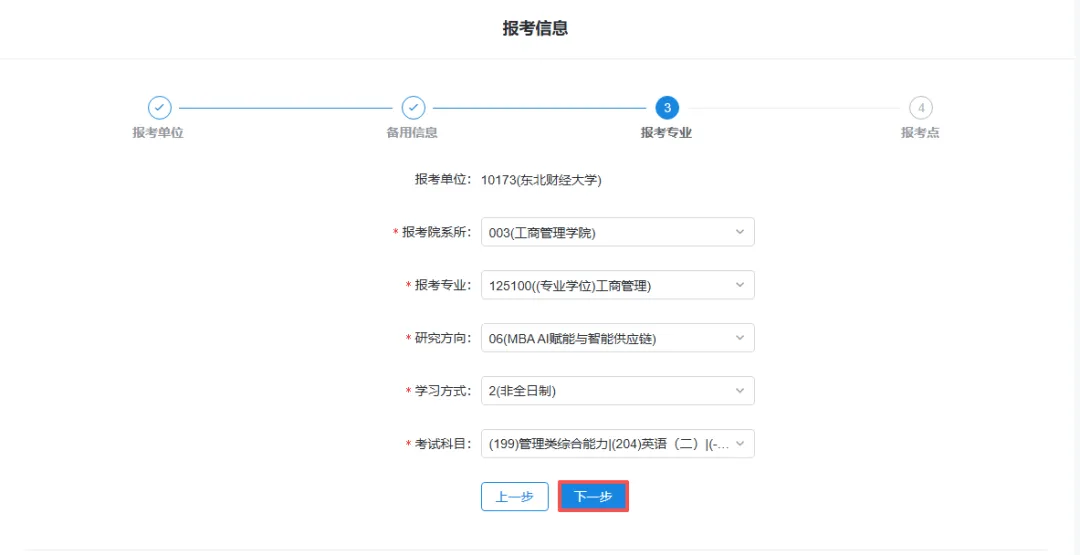This screenshot has width=1080, height=555.
Task: Click the 报考信息 page title
Action: tap(535, 28)
